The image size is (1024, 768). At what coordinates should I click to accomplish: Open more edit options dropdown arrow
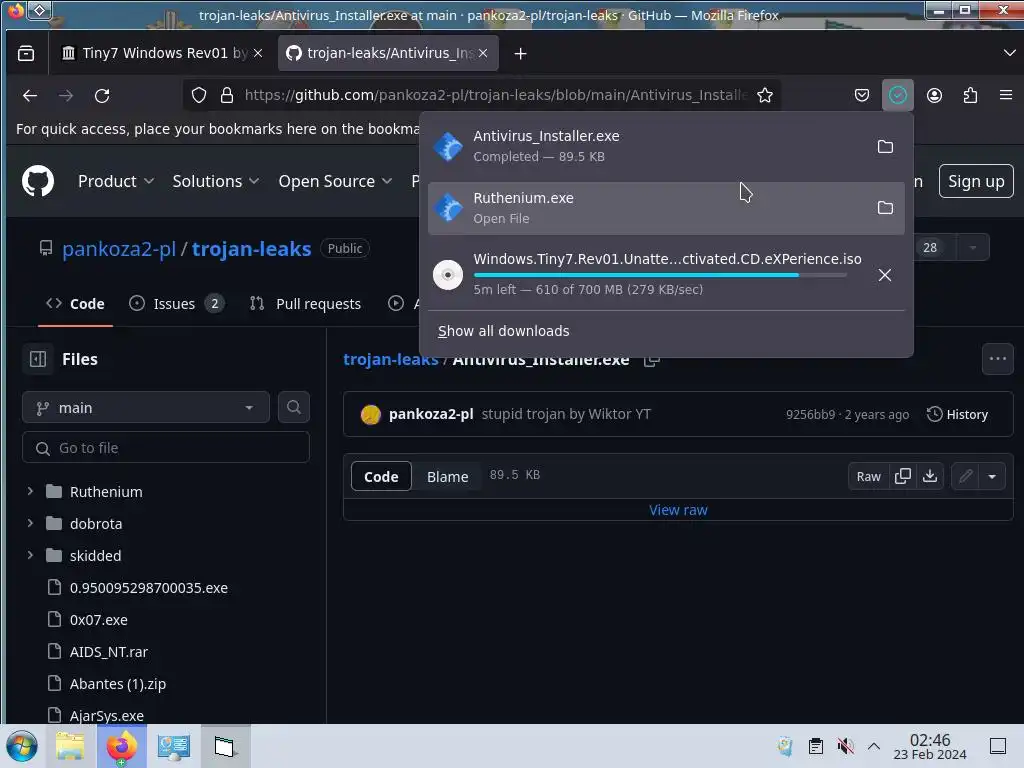[992, 476]
